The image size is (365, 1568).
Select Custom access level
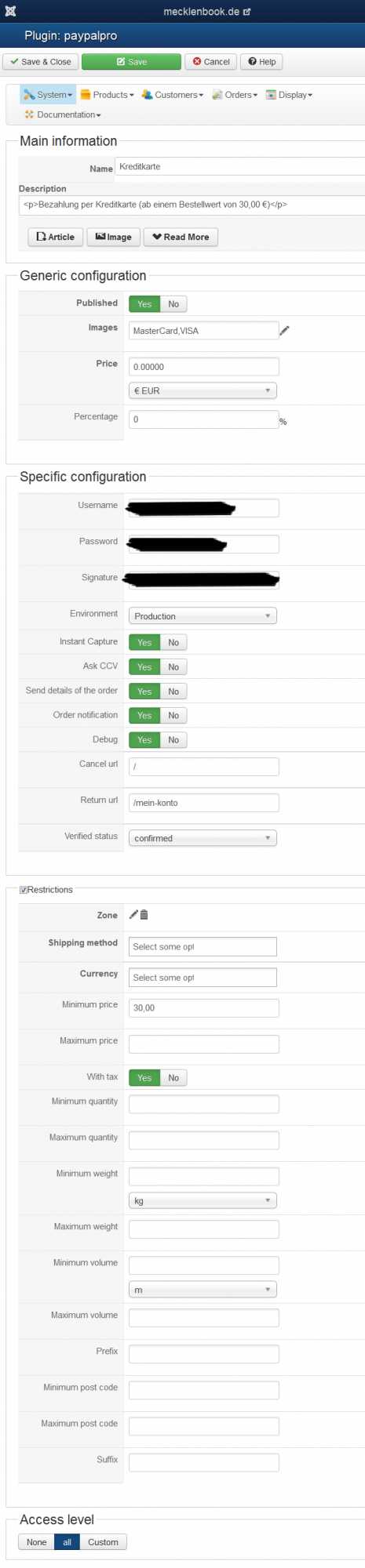[103, 1542]
